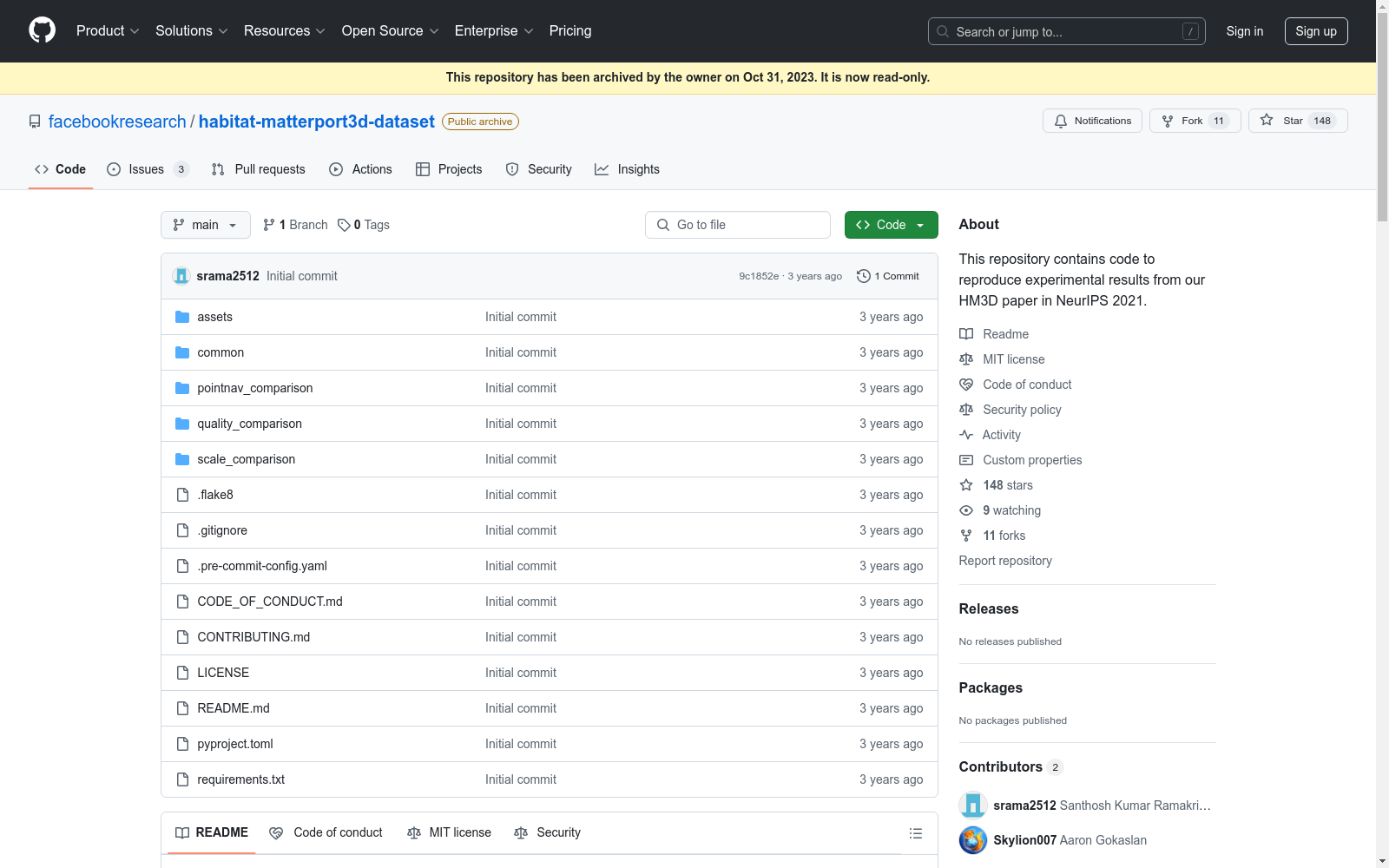Switch to the Projects tab
Image resolution: width=1389 pixels, height=868 pixels.
tap(449, 169)
